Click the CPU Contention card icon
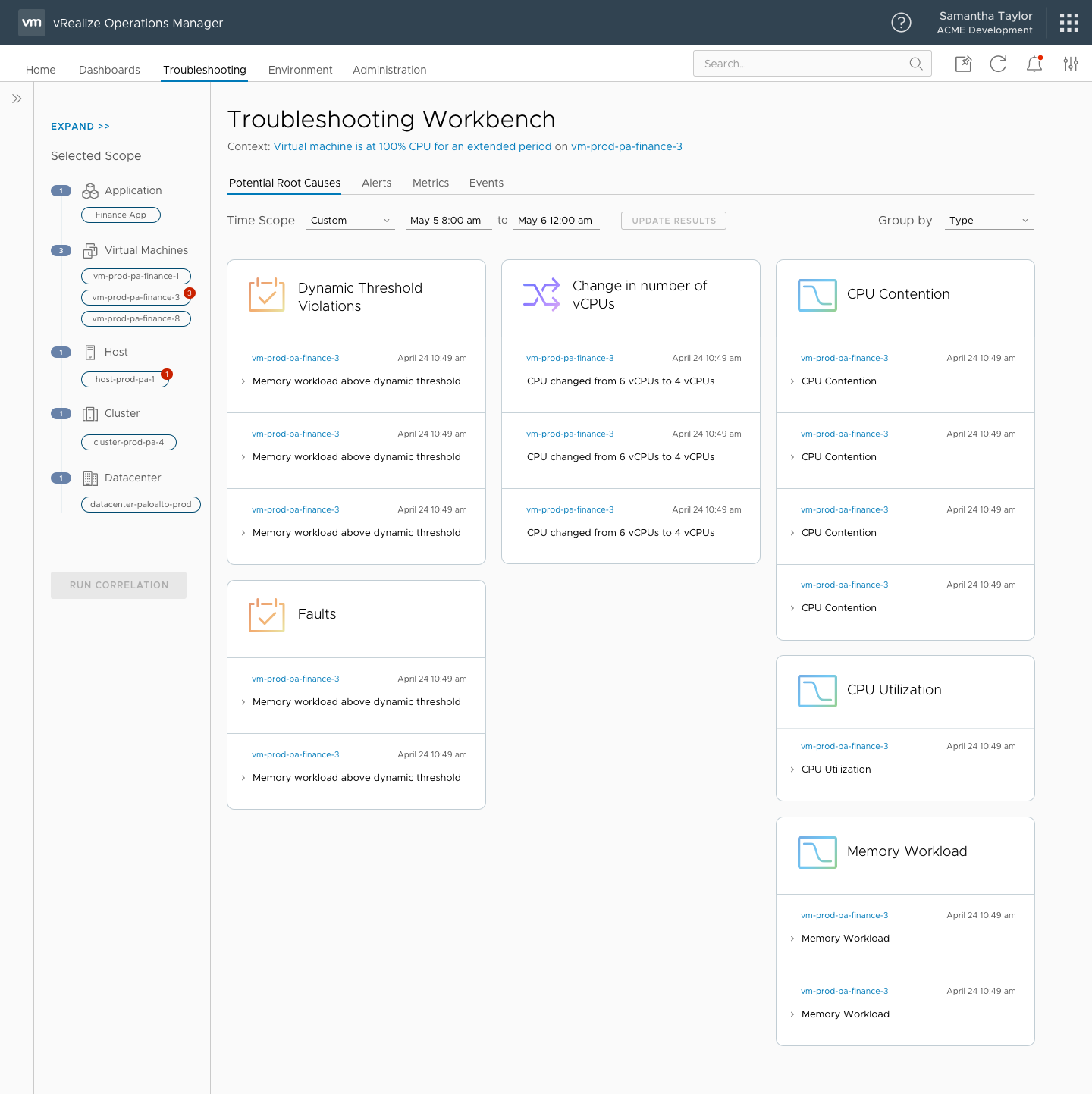This screenshot has height=1094, width=1092. click(x=817, y=295)
